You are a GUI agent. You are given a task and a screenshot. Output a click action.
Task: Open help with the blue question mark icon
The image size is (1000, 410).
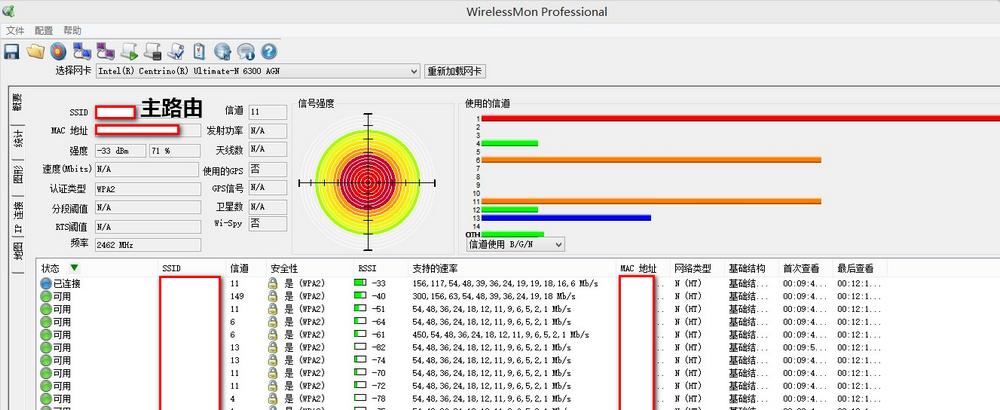[268, 52]
